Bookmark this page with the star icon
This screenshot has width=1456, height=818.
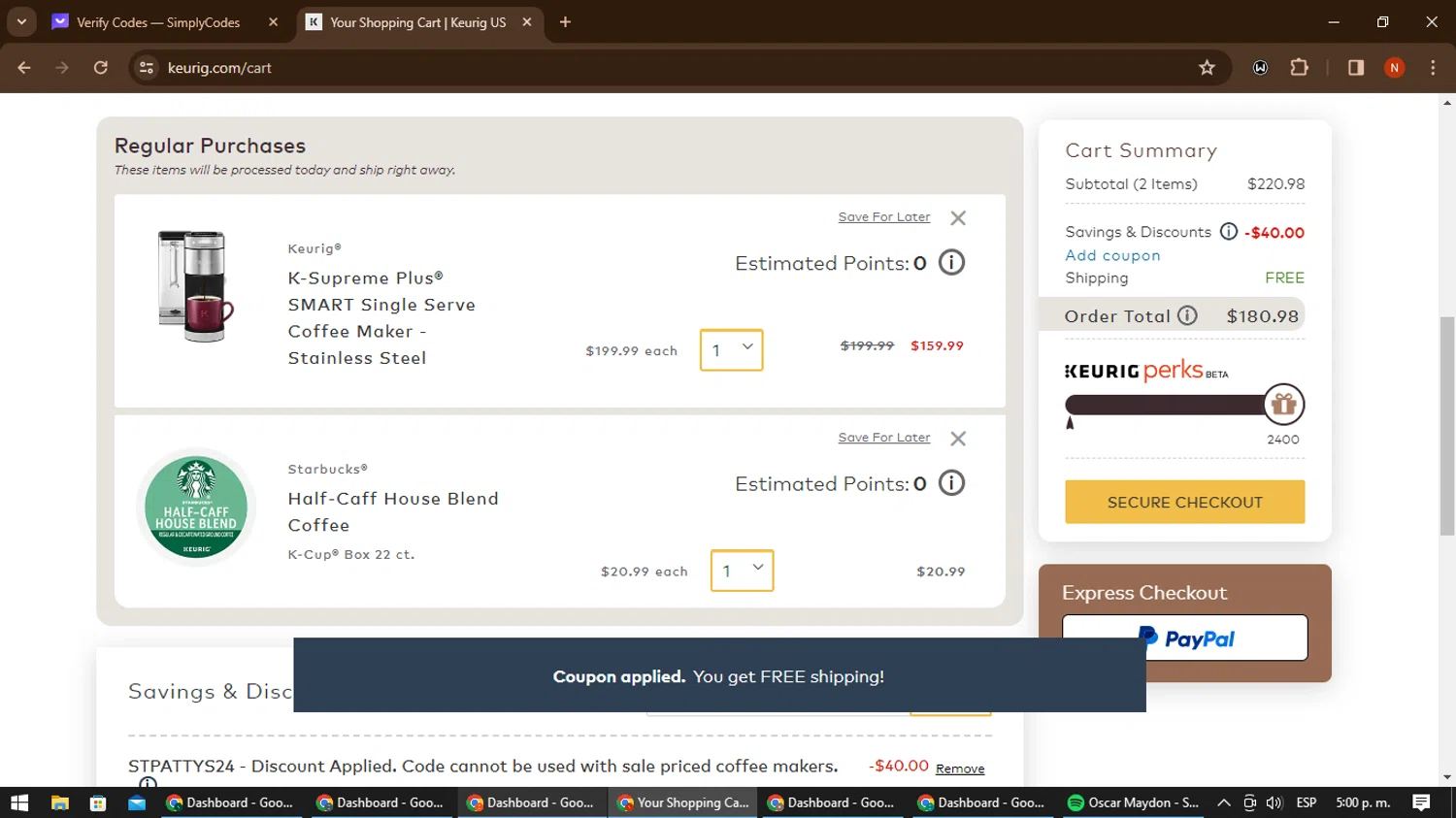click(1207, 67)
